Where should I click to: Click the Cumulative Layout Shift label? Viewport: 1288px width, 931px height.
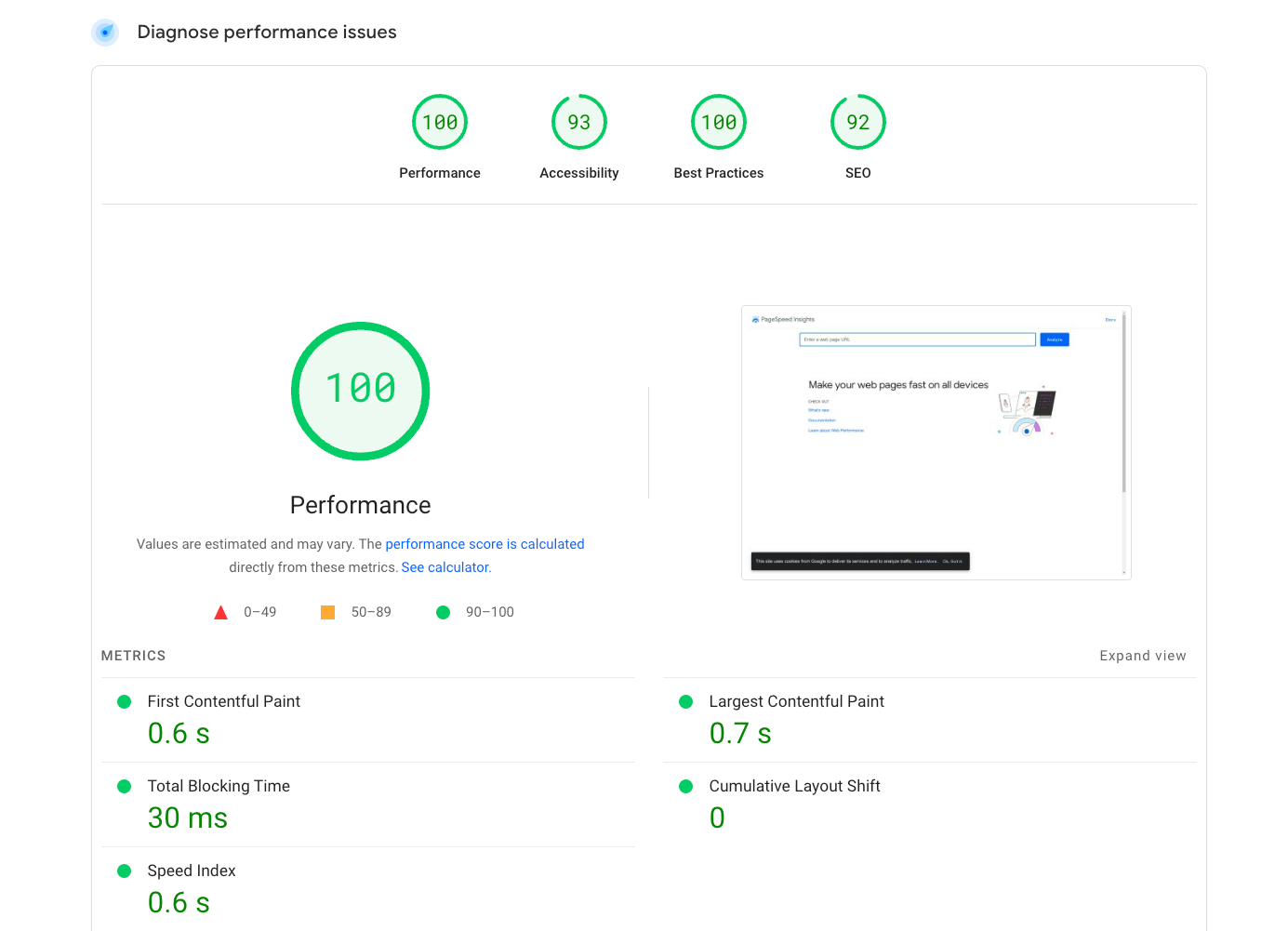(x=794, y=786)
